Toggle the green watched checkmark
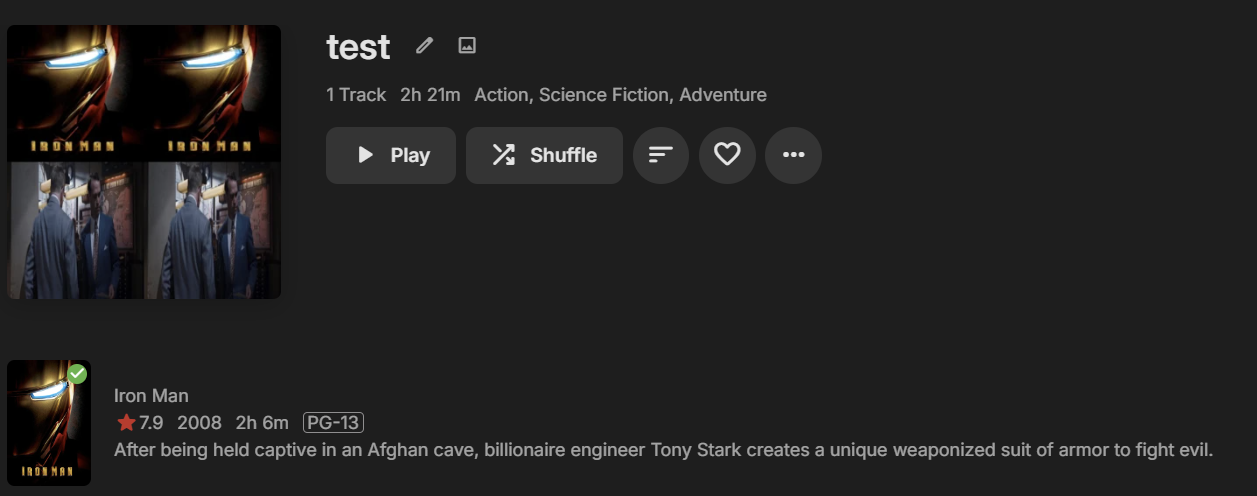 77,374
